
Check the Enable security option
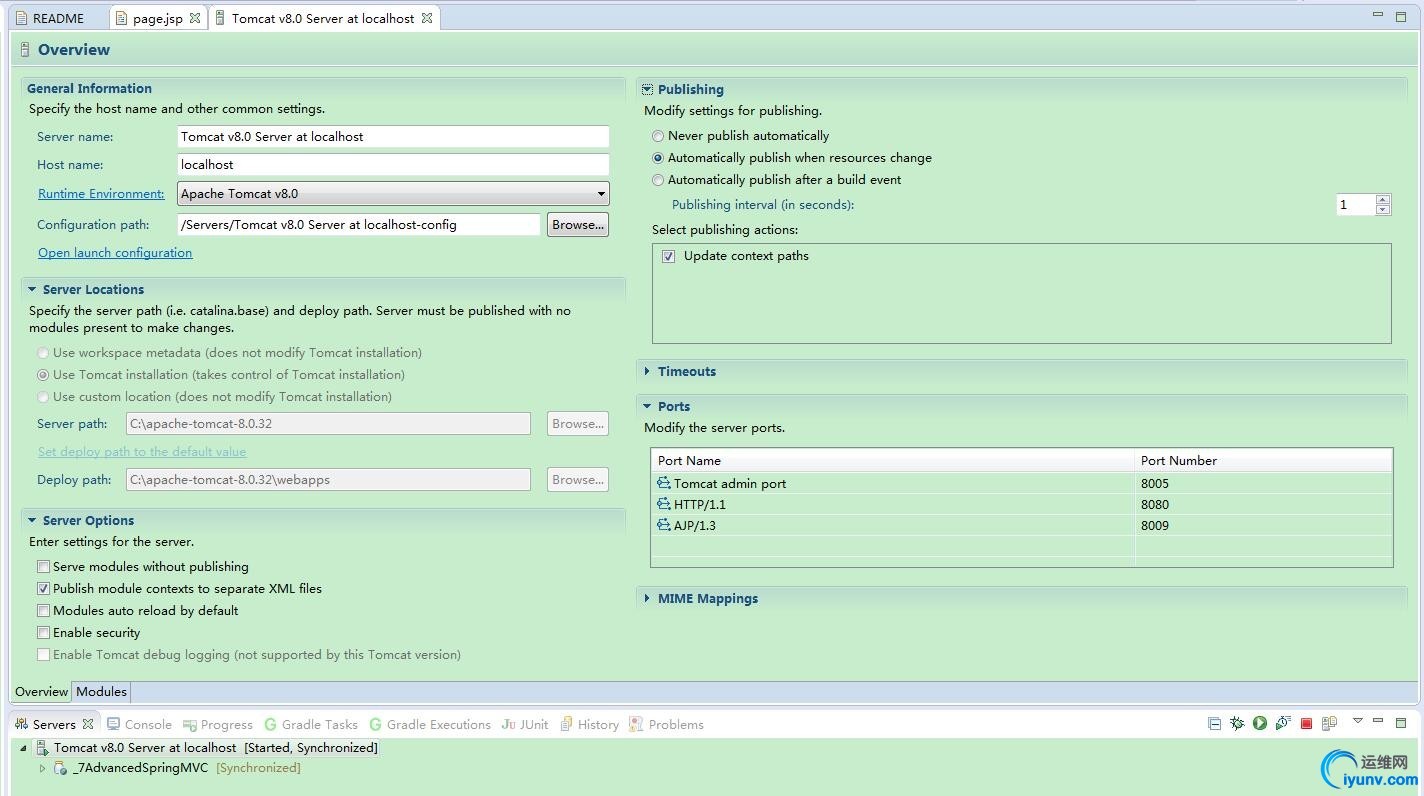[43, 633]
